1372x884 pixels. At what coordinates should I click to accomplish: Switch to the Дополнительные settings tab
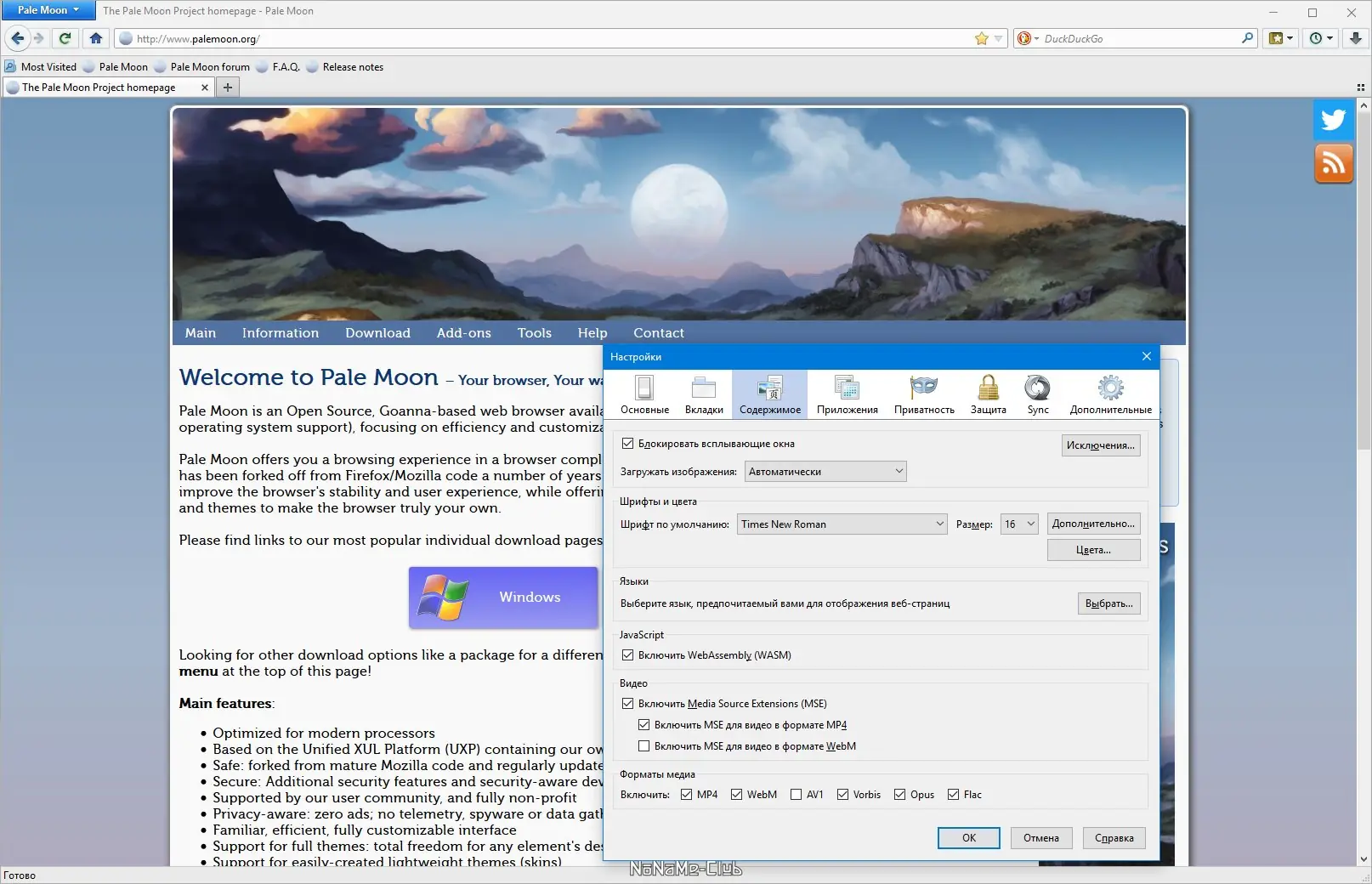click(1111, 395)
